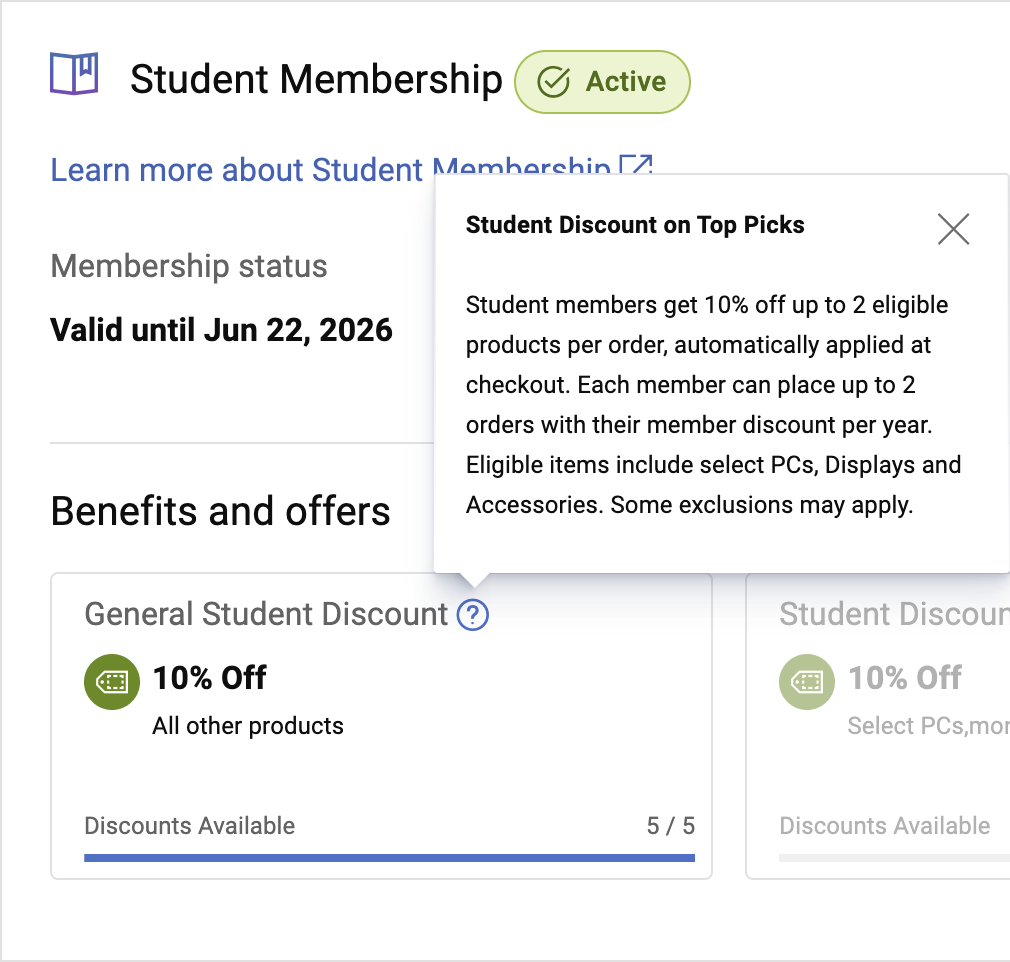This screenshot has height=962, width=1010.
Task: Click the General Student Discount help icon
Action: tap(472, 615)
